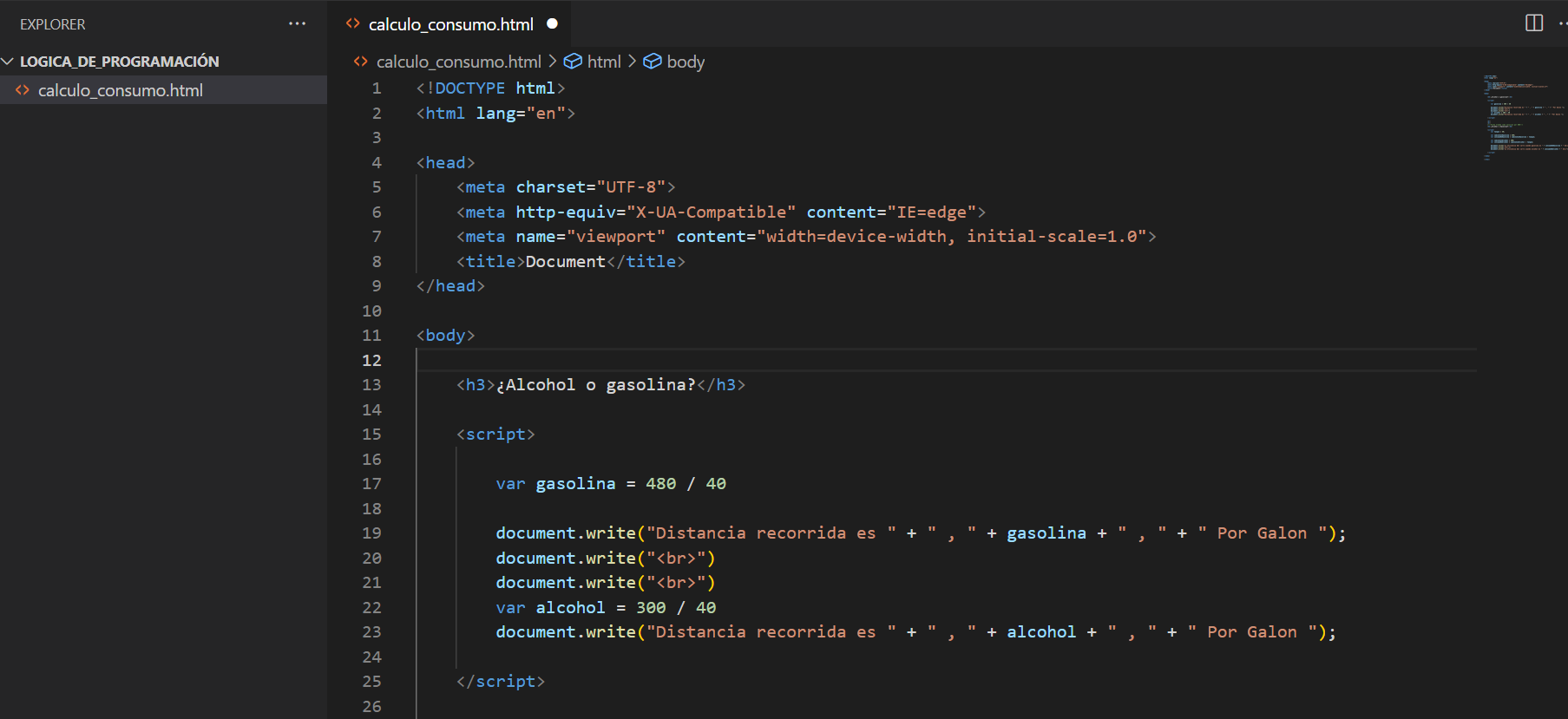Place cursor on 'var alcohol = 300 / 40'
Viewport: 1568px width, 719px height.
point(606,608)
